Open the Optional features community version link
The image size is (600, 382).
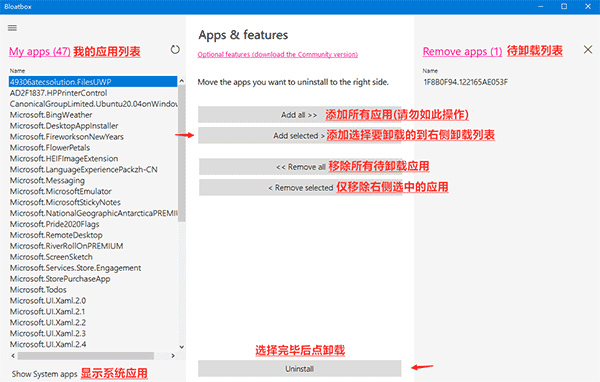click(x=277, y=54)
